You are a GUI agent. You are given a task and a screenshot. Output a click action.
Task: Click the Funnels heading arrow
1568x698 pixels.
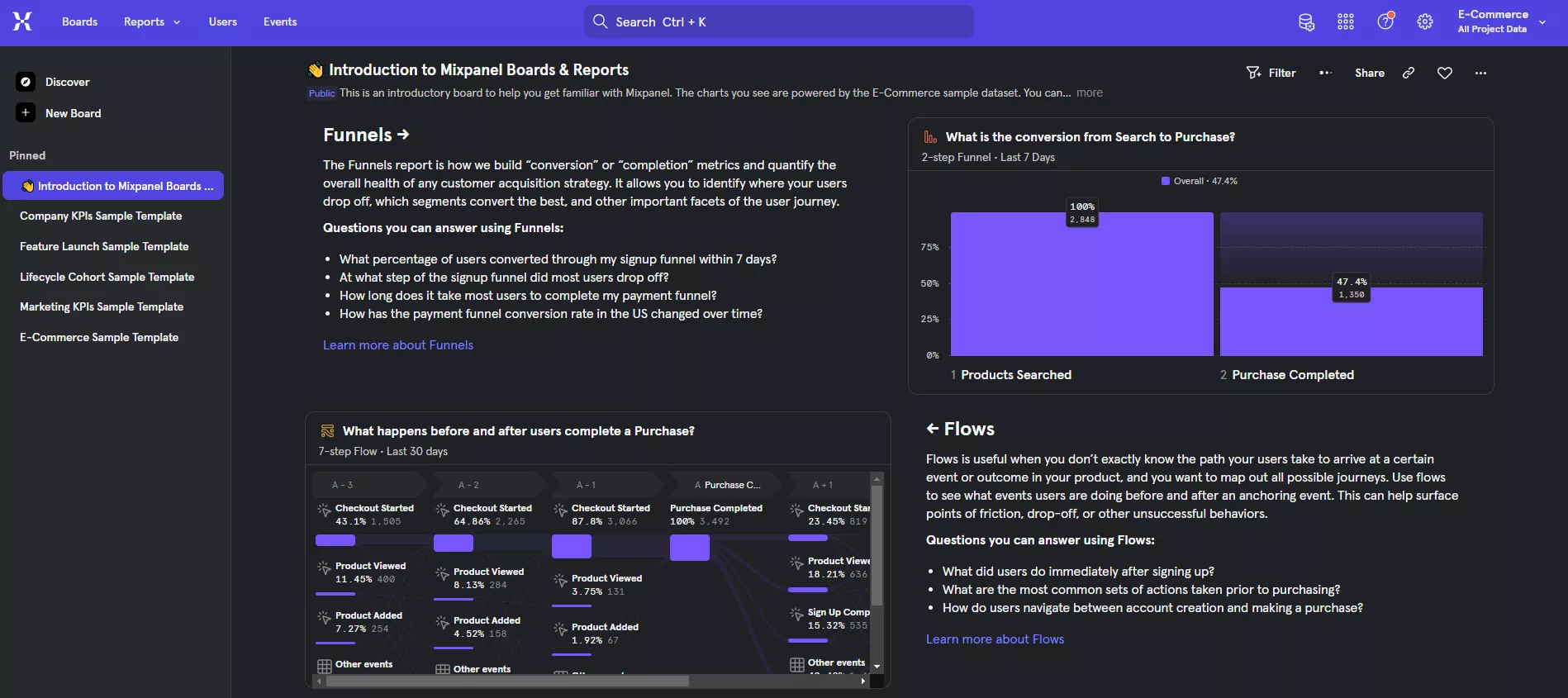[403, 134]
